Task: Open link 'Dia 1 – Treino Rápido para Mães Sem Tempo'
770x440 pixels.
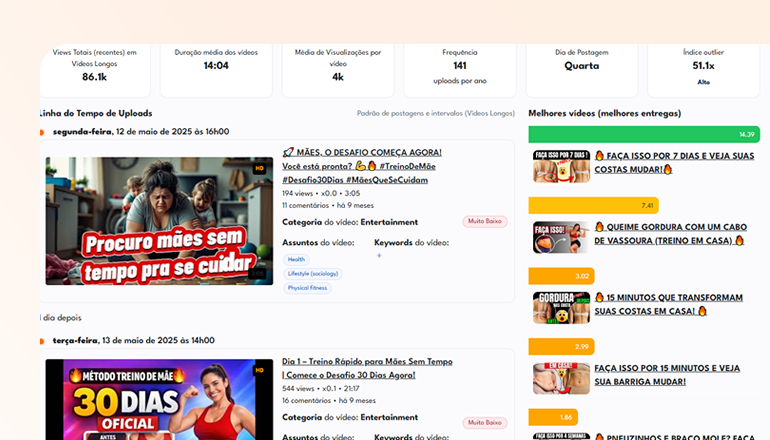Action: [x=367, y=368]
